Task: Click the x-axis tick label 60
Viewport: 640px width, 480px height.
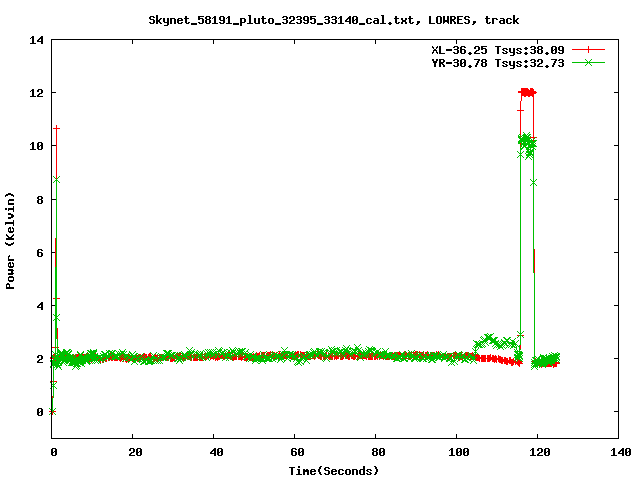Action: pos(297,452)
